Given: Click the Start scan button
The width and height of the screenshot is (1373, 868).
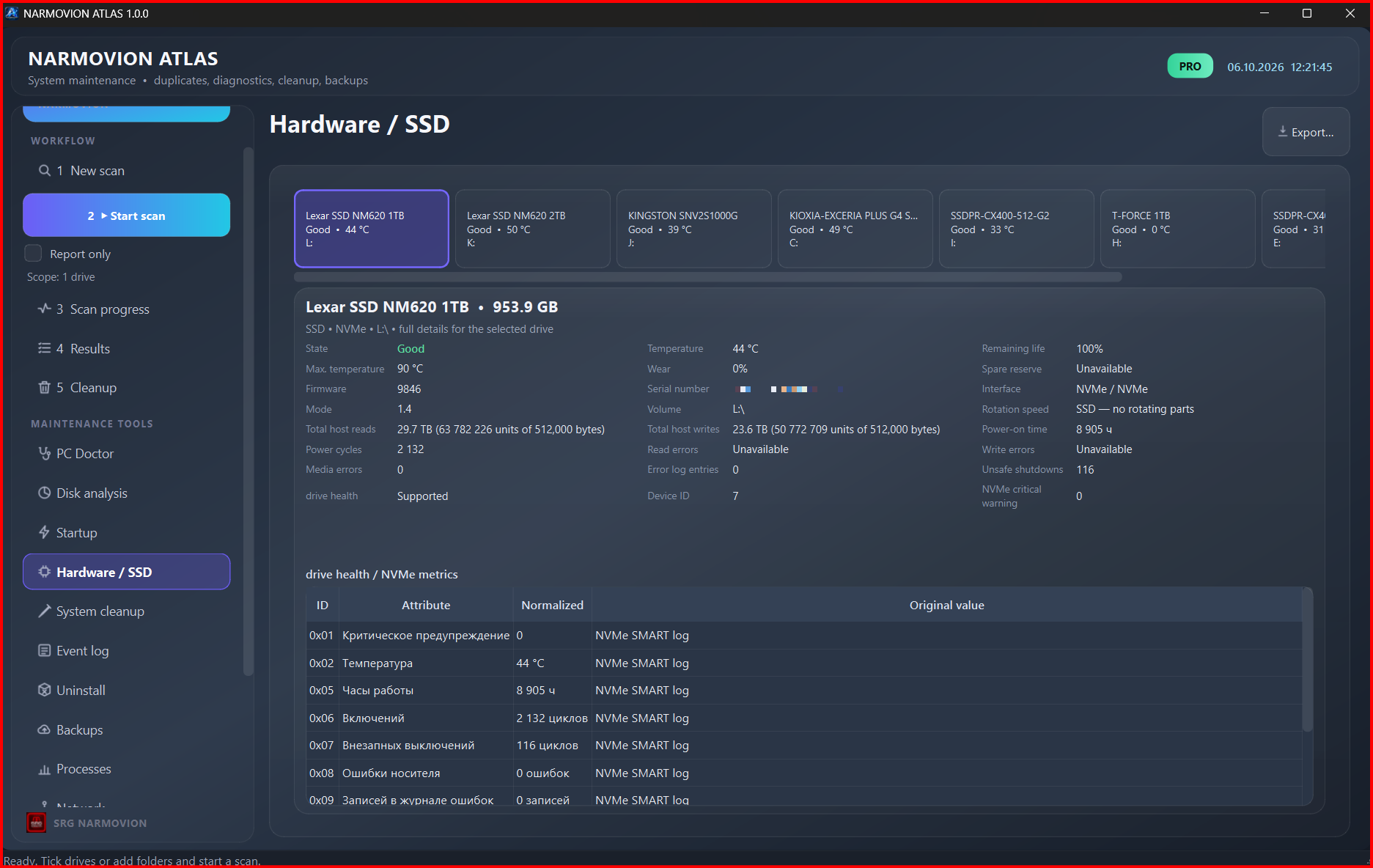Looking at the screenshot, I should (x=126, y=216).
